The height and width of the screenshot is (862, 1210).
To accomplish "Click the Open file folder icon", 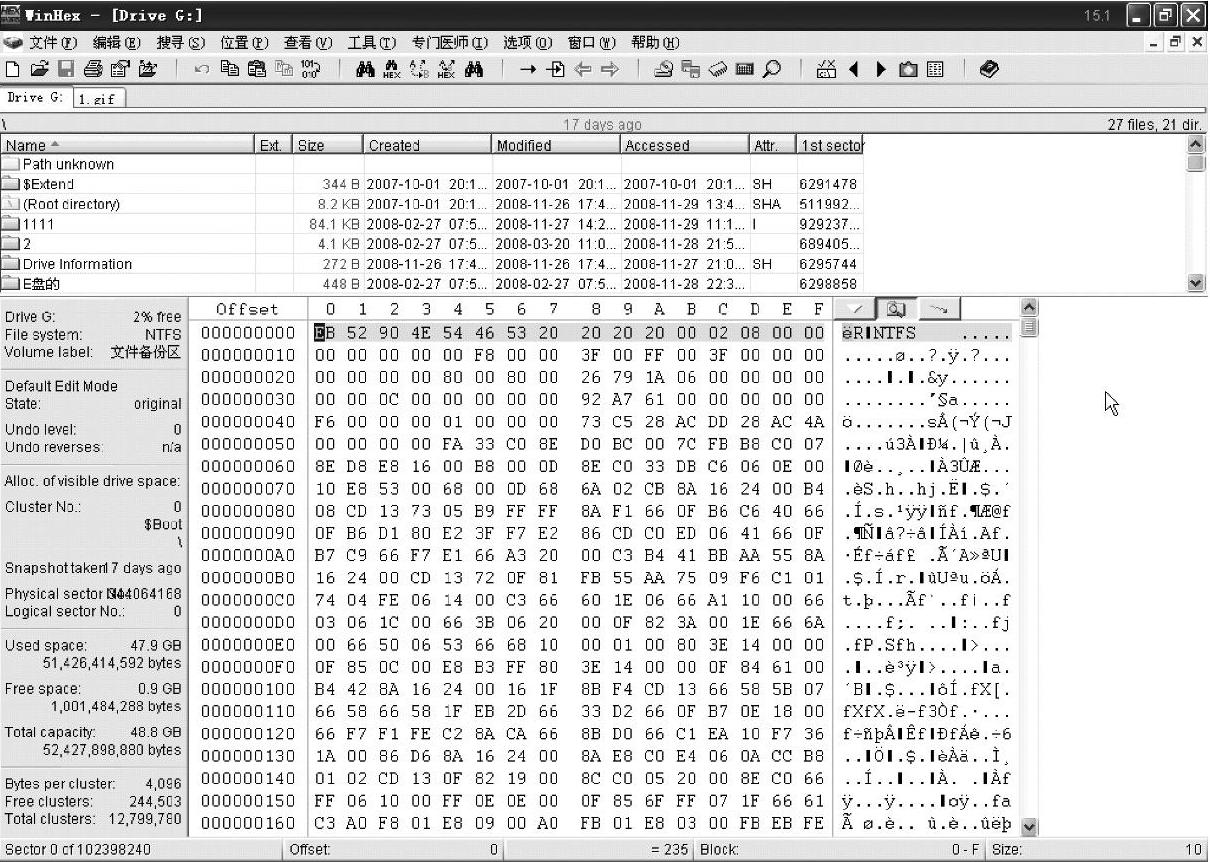I will [39, 70].
